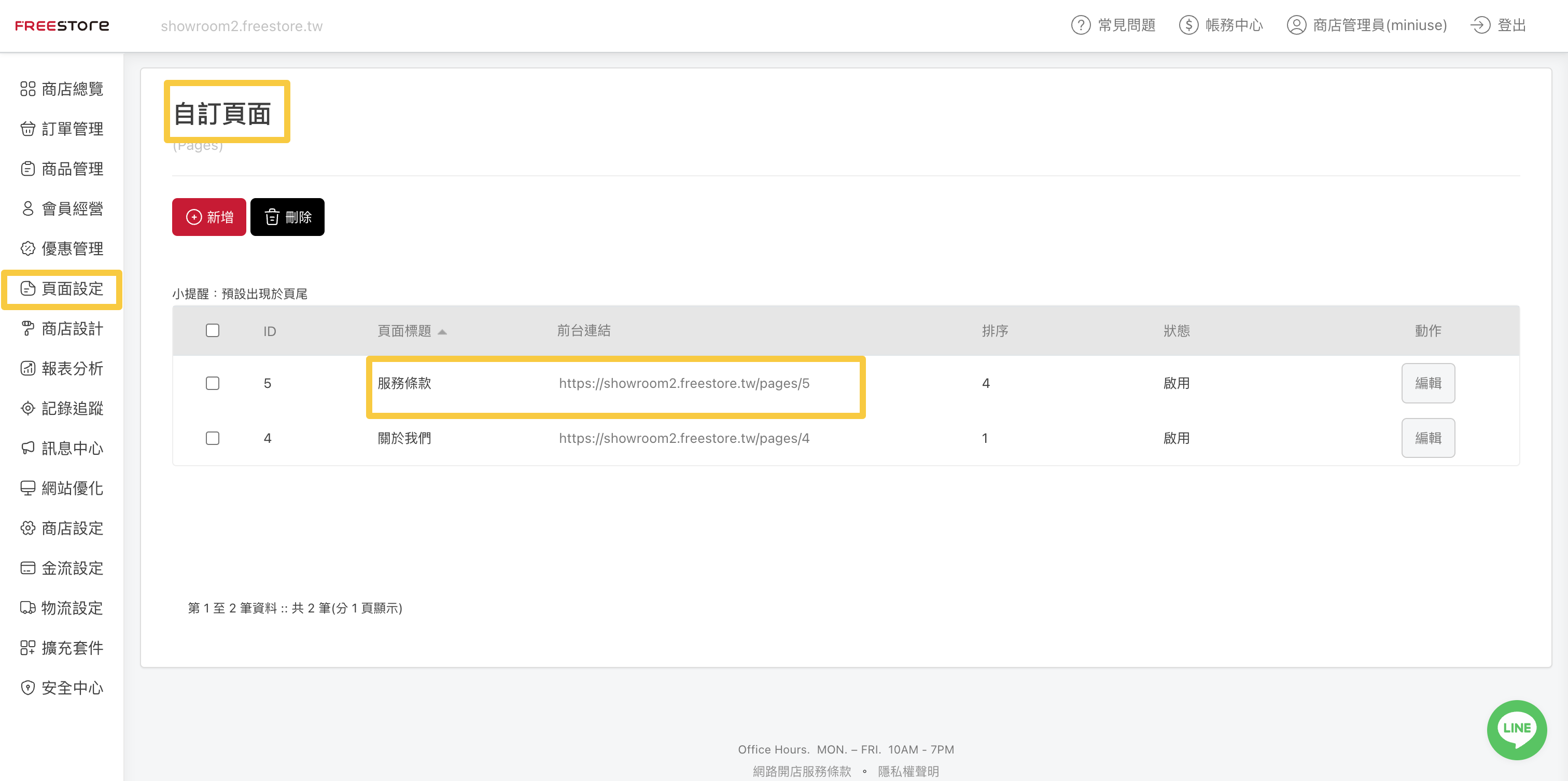Sort by 頁面標題 column arrow
The height and width of the screenshot is (781, 1568).
[442, 332]
